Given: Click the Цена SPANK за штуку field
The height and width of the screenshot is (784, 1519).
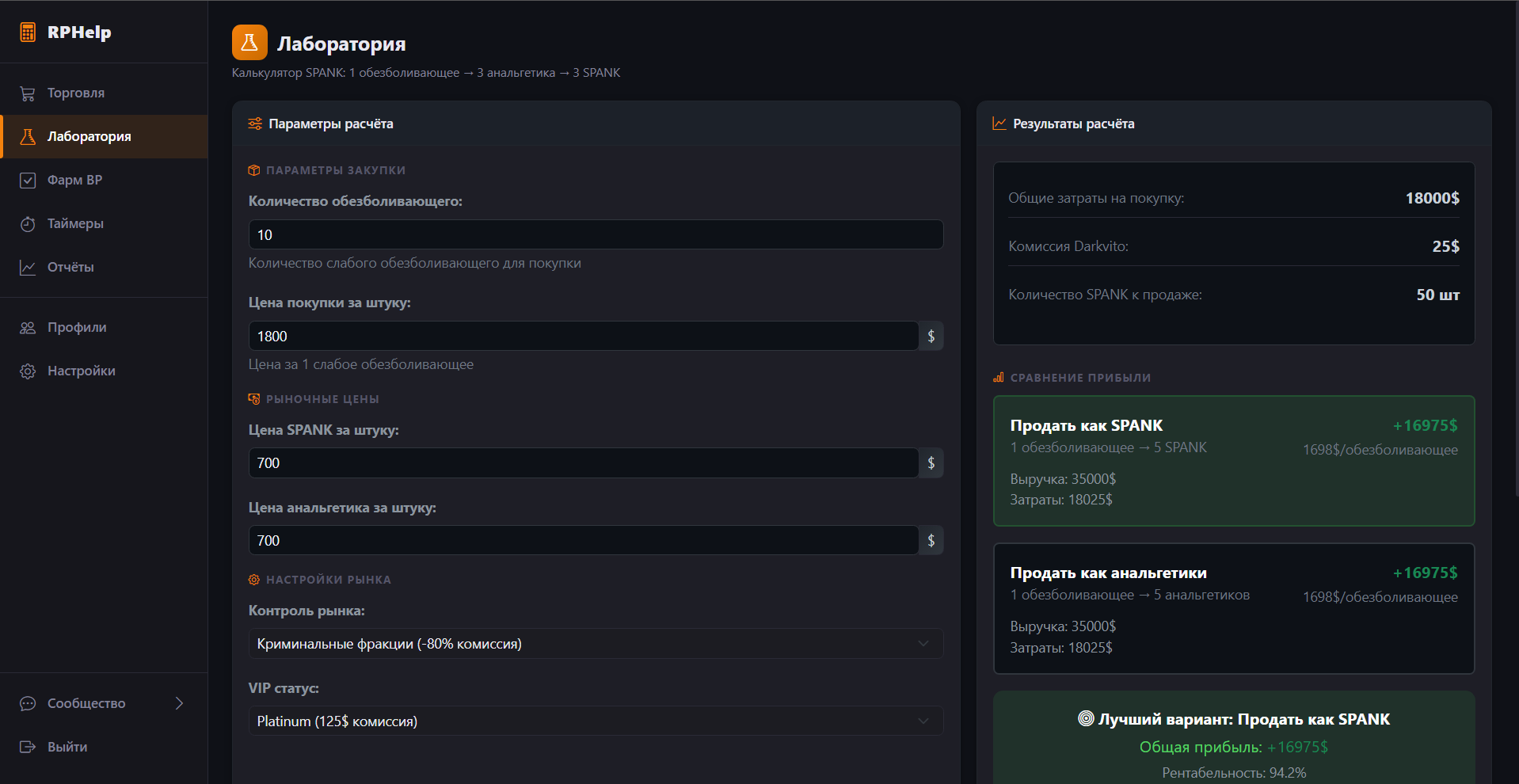Looking at the screenshot, I should coord(584,463).
